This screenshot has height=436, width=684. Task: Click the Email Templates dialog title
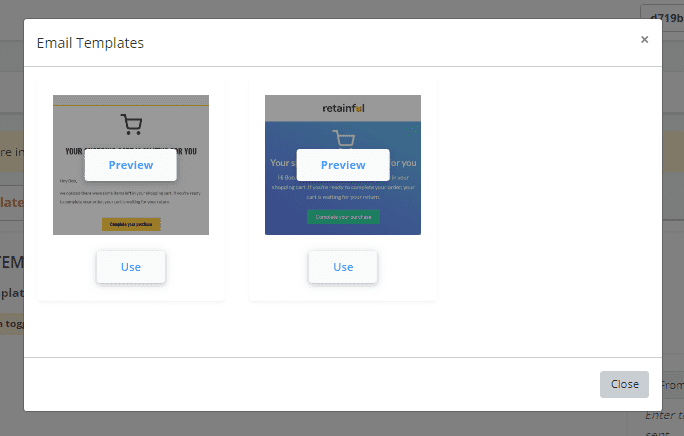[x=90, y=43]
